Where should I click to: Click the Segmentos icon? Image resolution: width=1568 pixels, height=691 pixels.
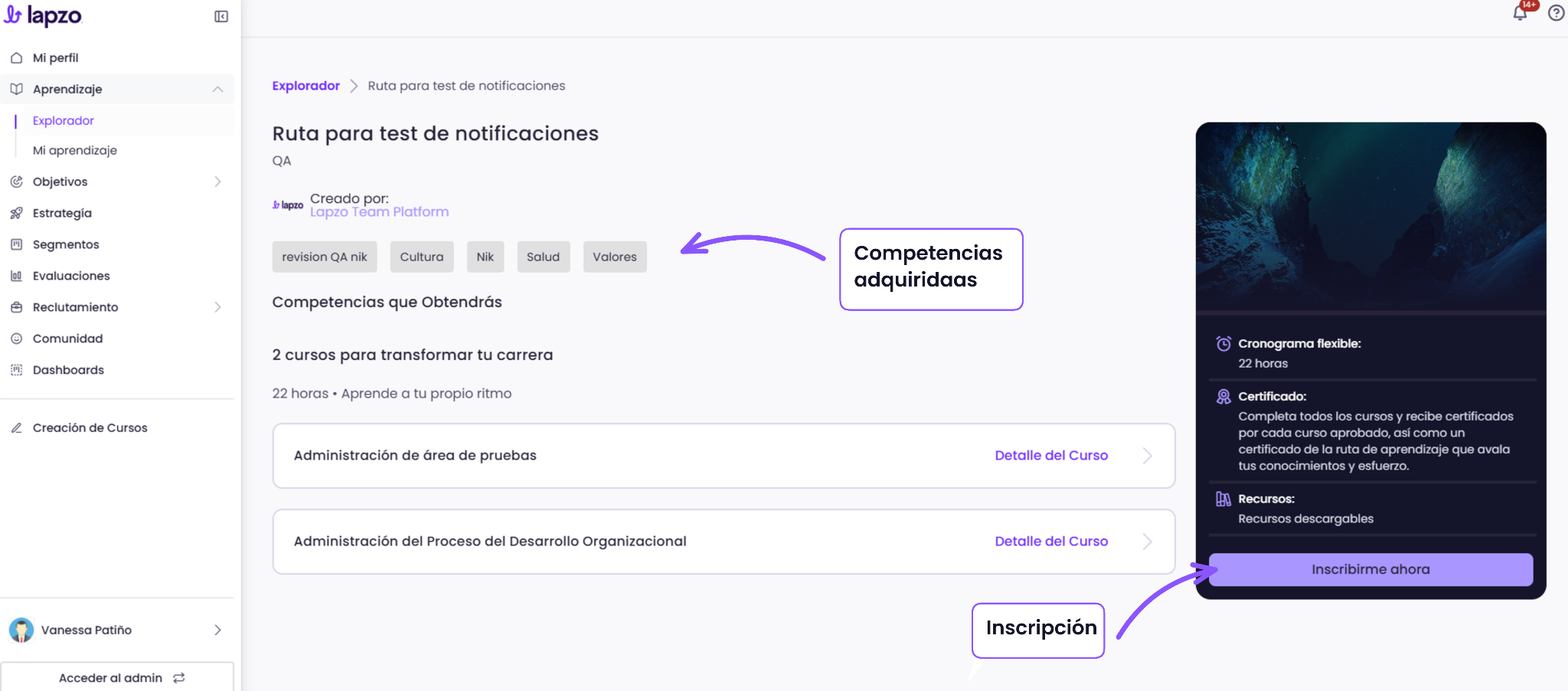pos(16,244)
